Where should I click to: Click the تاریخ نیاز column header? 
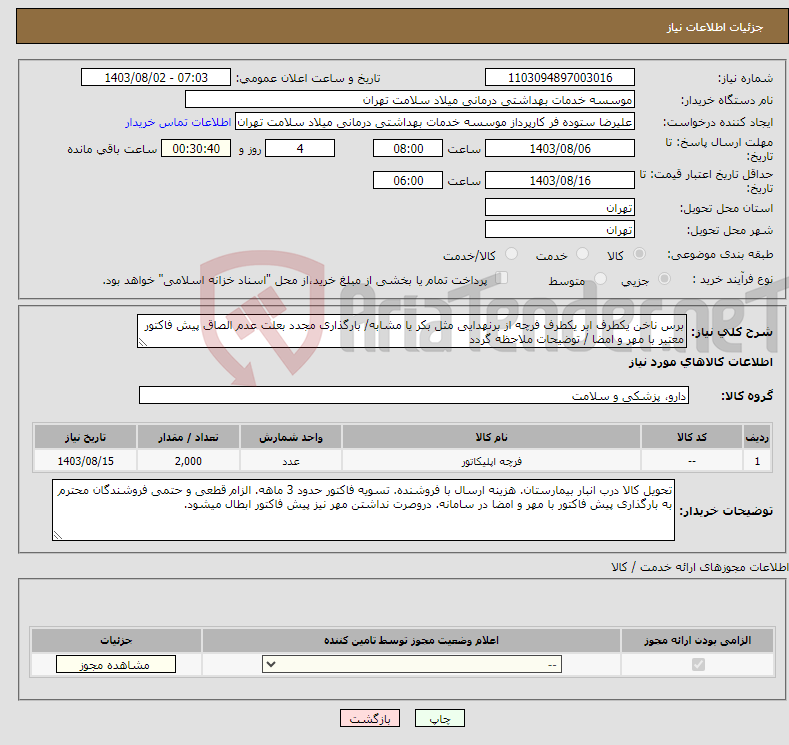click(86, 437)
